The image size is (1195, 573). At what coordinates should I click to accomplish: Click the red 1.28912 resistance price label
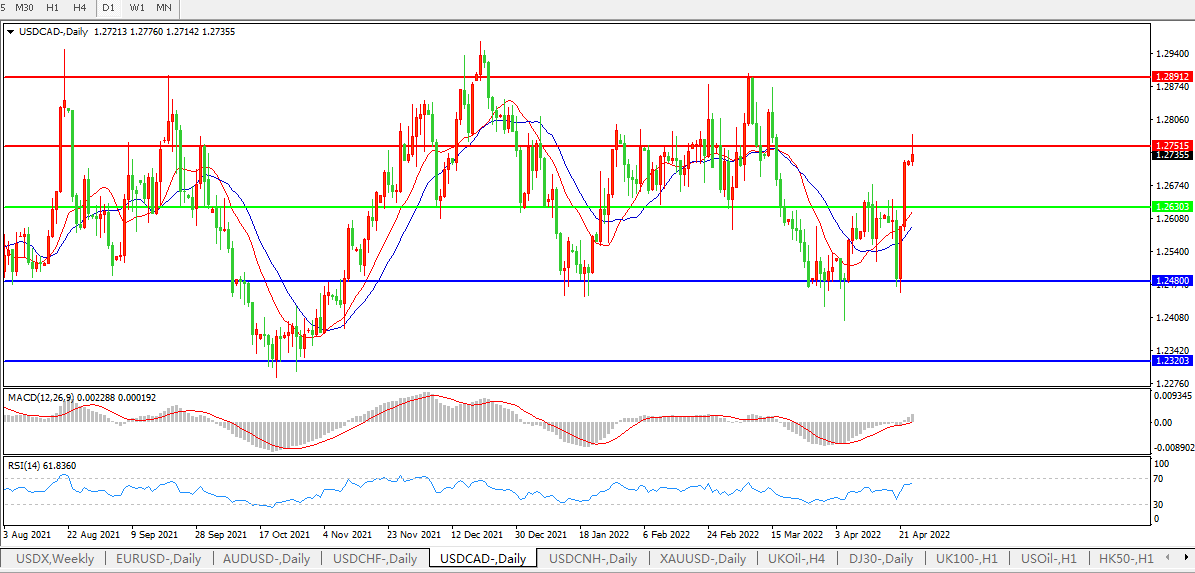click(x=1171, y=76)
